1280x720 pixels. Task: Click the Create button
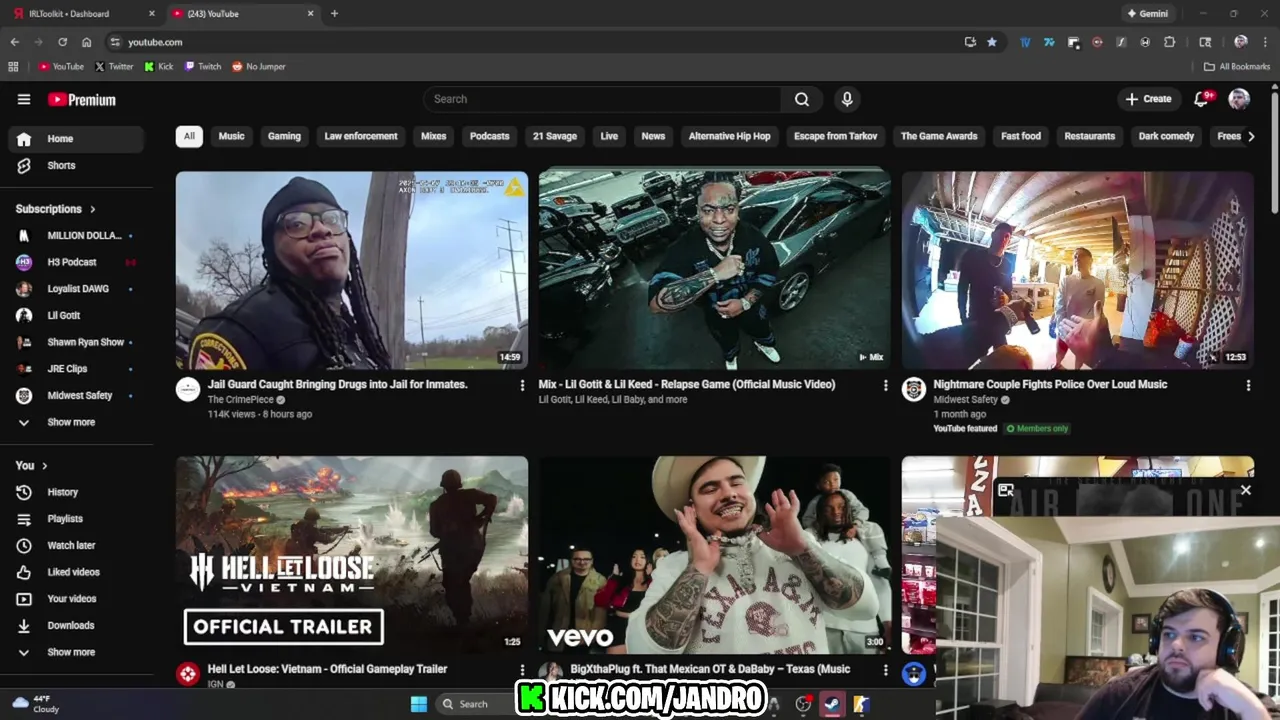[1148, 99]
